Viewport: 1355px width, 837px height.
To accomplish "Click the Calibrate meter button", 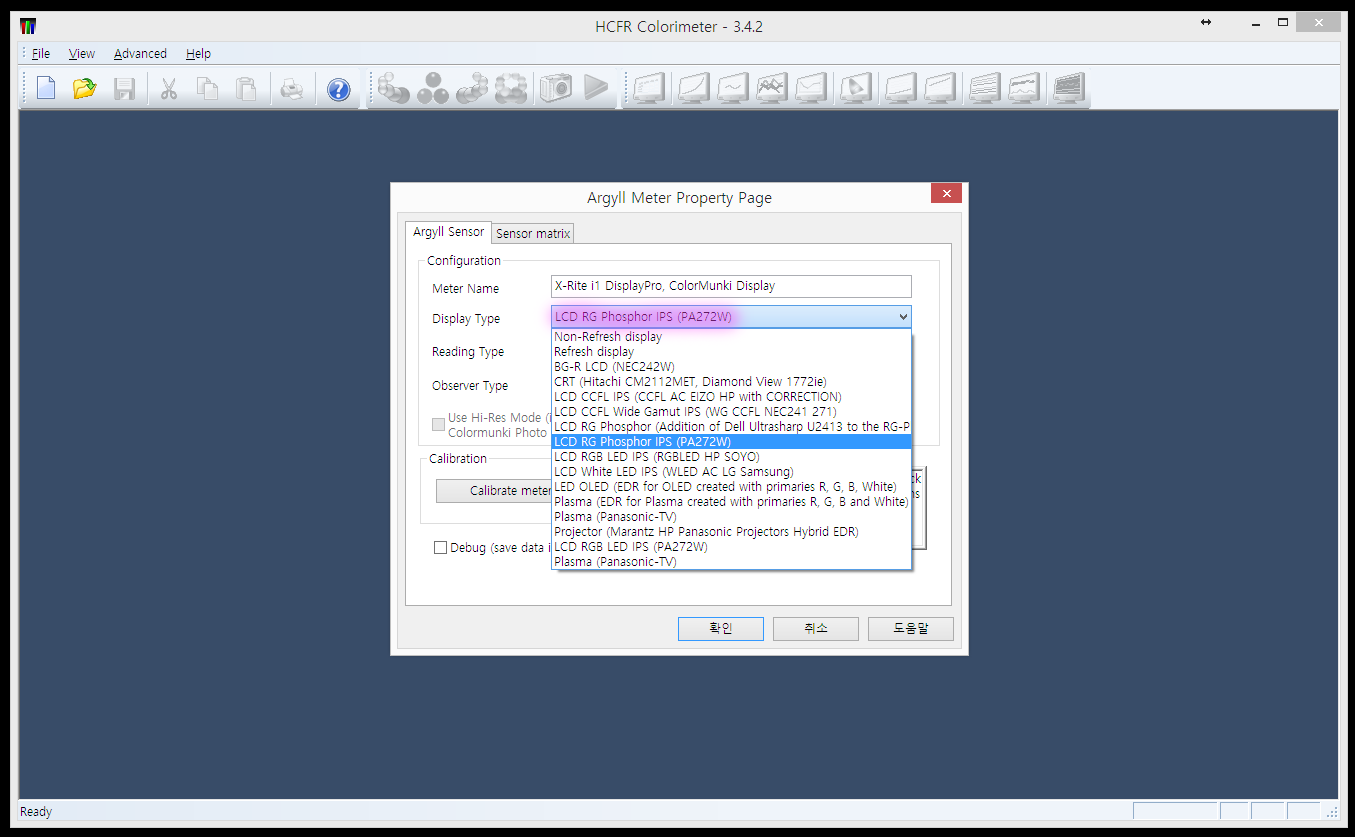I will tap(494, 491).
